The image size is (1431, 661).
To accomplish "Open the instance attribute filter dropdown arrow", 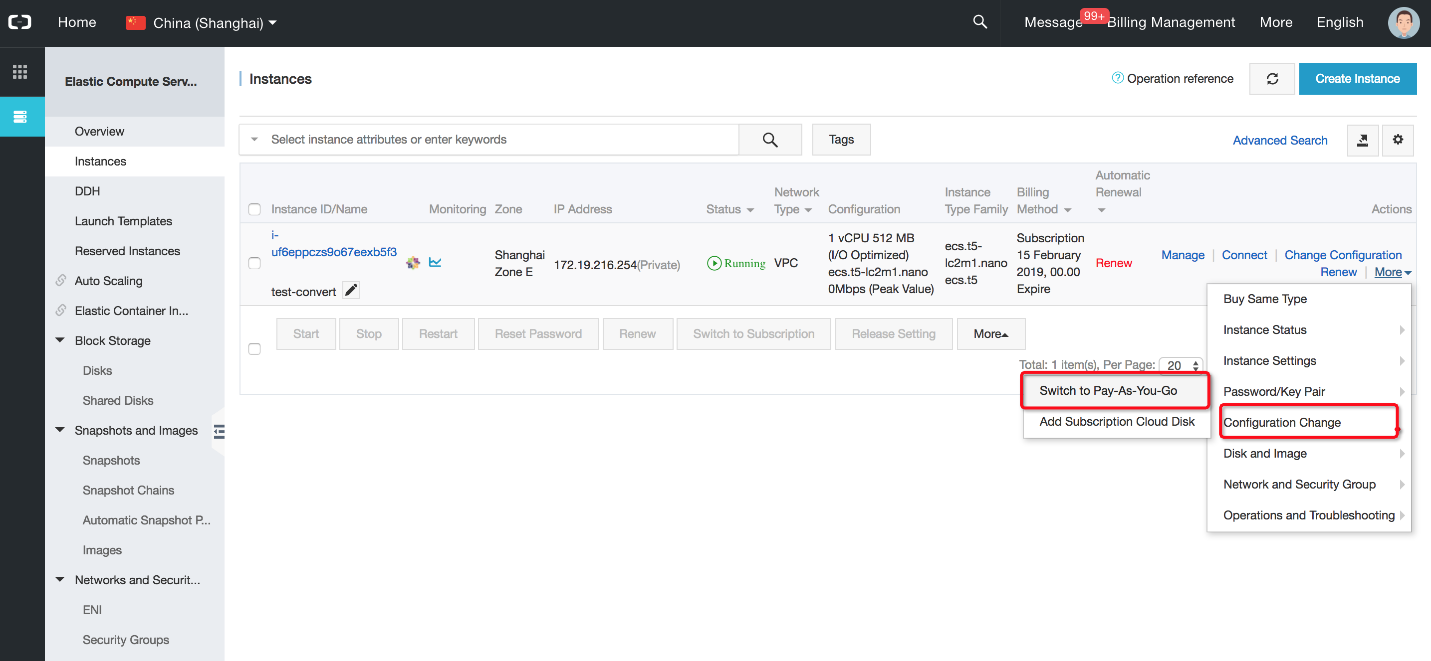I will point(254,140).
